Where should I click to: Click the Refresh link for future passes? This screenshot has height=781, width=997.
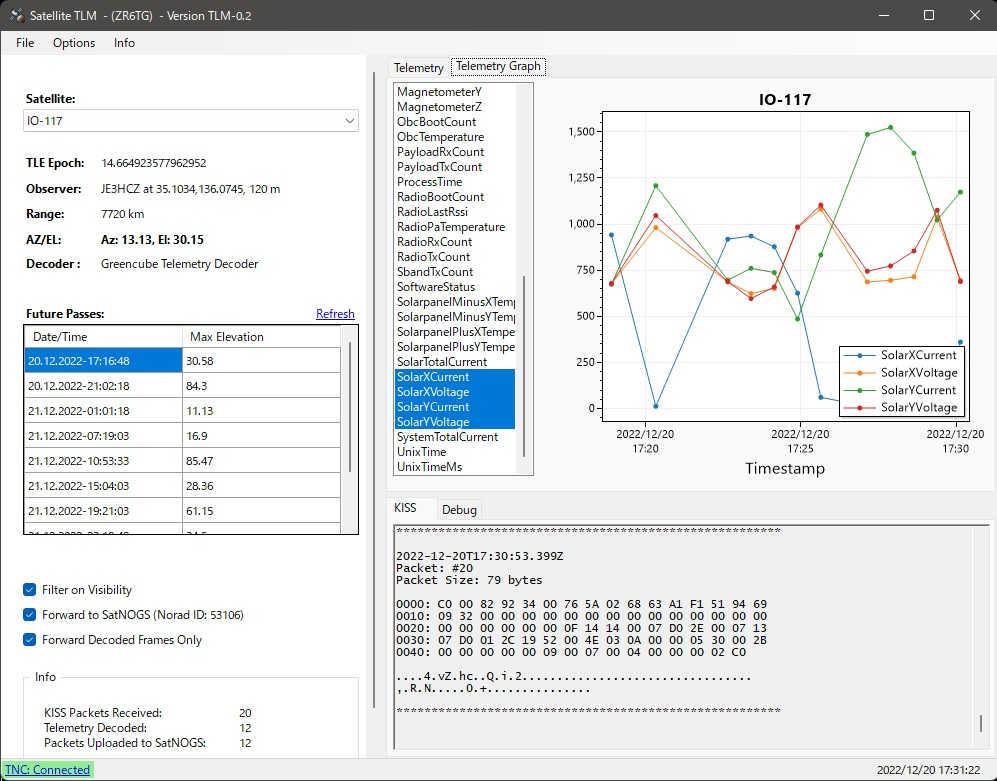(x=335, y=314)
